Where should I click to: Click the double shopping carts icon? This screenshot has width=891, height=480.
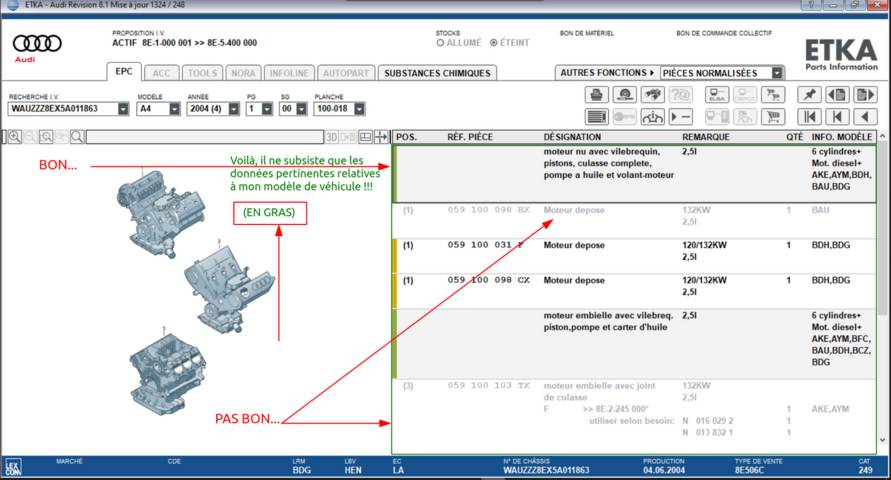coord(773,95)
